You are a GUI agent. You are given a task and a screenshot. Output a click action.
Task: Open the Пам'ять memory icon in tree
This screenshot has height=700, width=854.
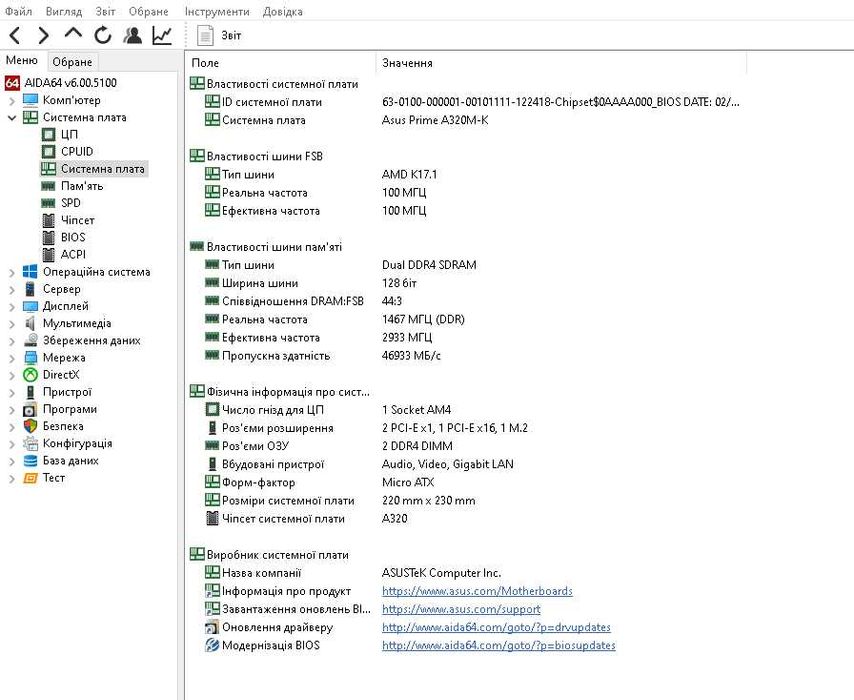tap(48, 186)
